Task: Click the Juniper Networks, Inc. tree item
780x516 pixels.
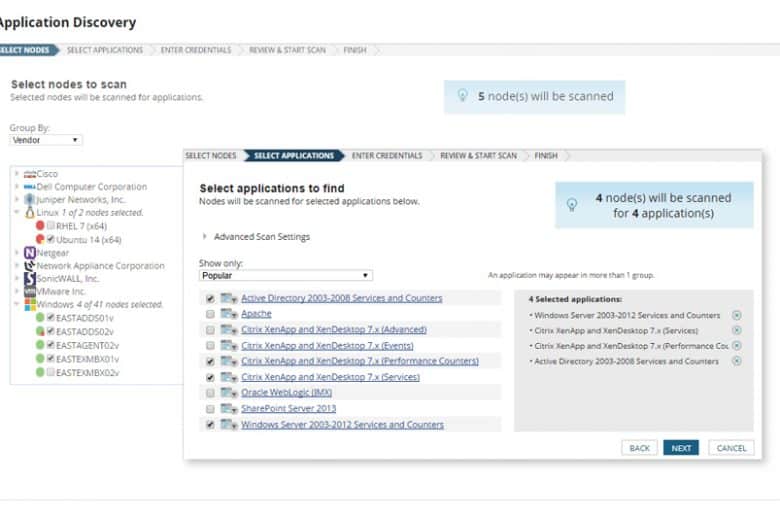Action: (x=81, y=200)
